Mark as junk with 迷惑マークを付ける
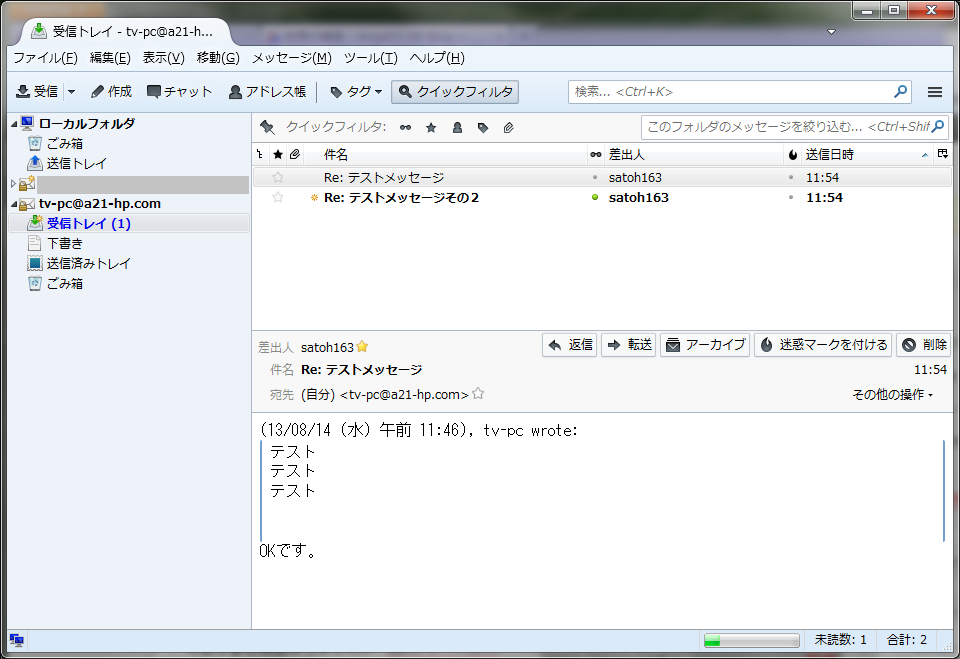 click(823, 345)
